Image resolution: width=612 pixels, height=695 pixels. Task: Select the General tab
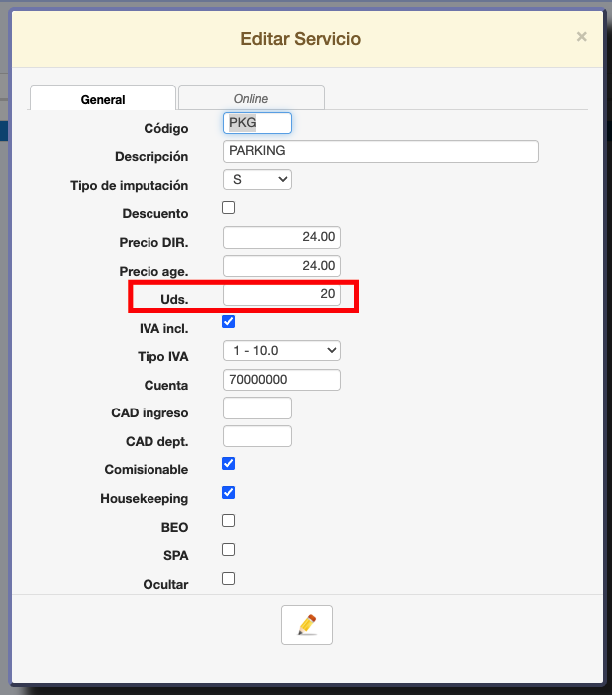point(103,99)
